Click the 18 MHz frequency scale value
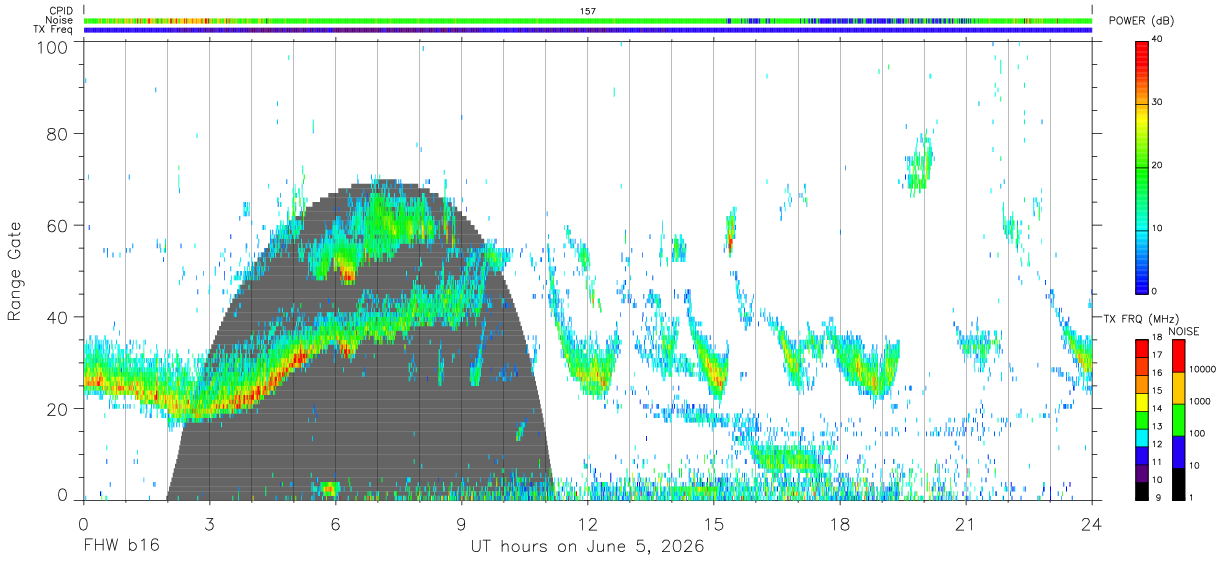Screen dimensions: 1228x567 (1157, 338)
